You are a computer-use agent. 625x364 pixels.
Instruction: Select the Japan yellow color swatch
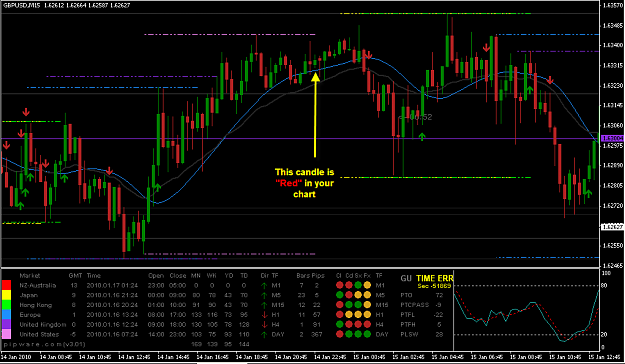click(6, 295)
